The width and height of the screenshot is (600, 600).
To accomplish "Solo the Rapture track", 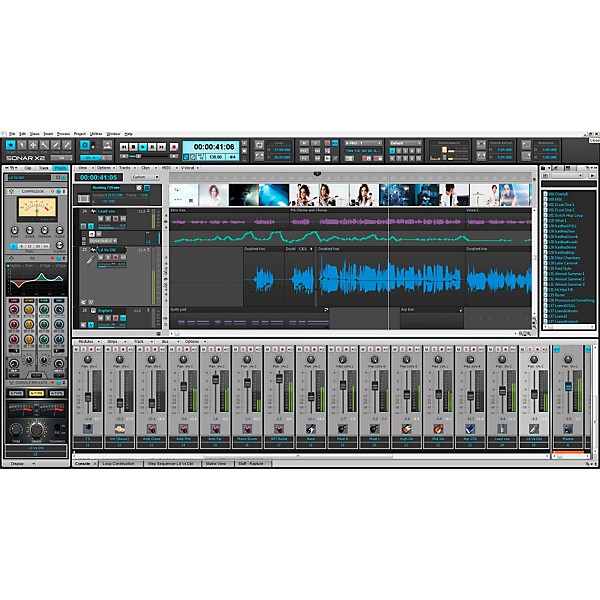I will [108, 318].
